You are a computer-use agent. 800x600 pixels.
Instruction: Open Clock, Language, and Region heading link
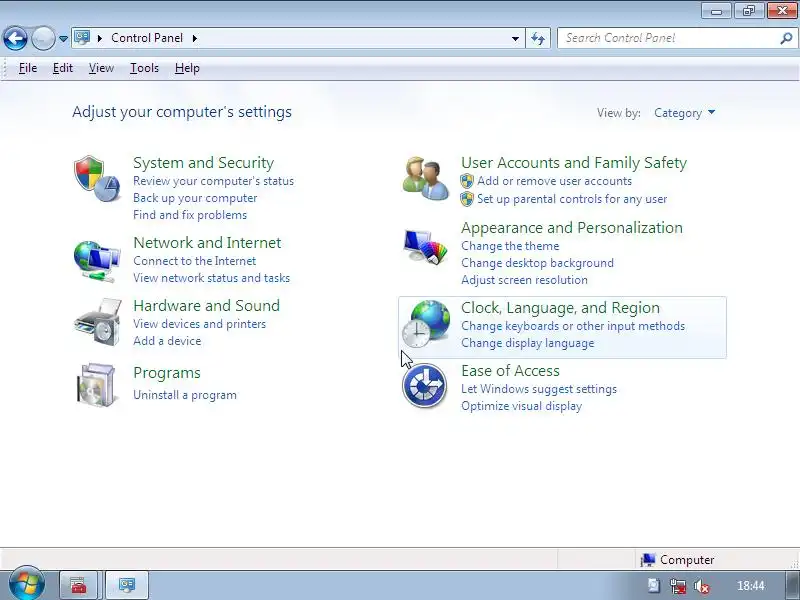[560, 308]
